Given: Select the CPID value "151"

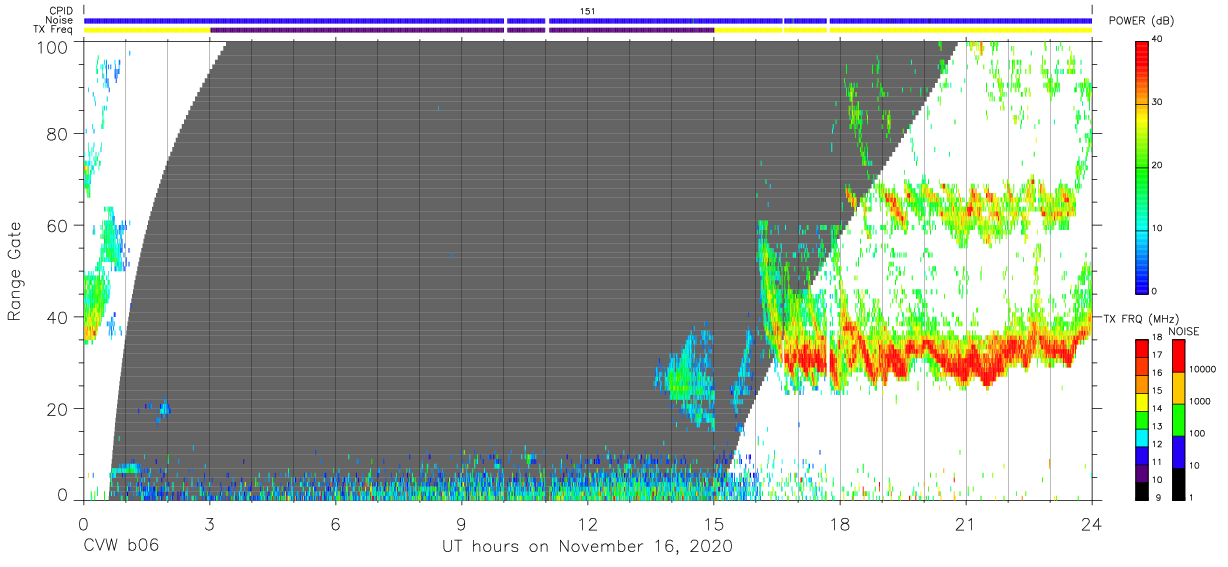Looking at the screenshot, I should point(587,11).
